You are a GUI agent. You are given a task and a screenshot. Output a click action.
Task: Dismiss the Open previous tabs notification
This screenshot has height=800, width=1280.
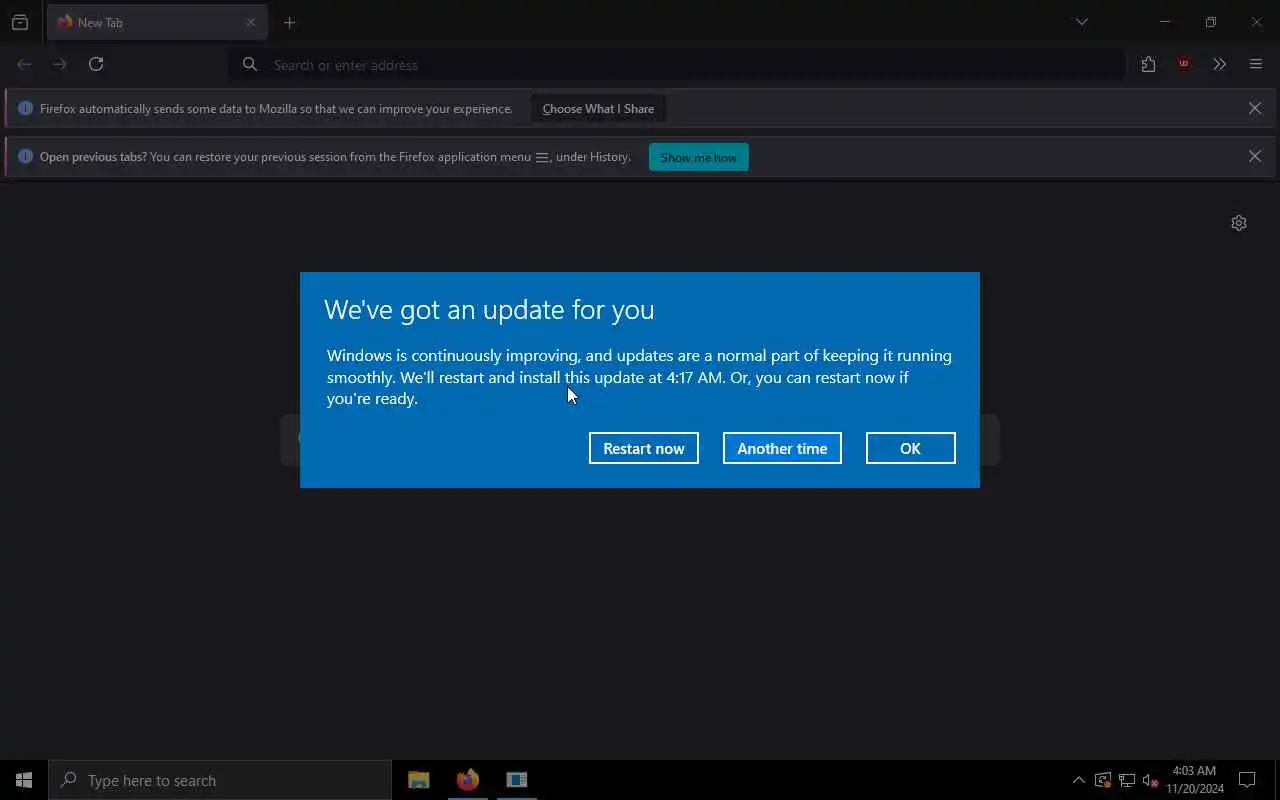(x=1255, y=156)
